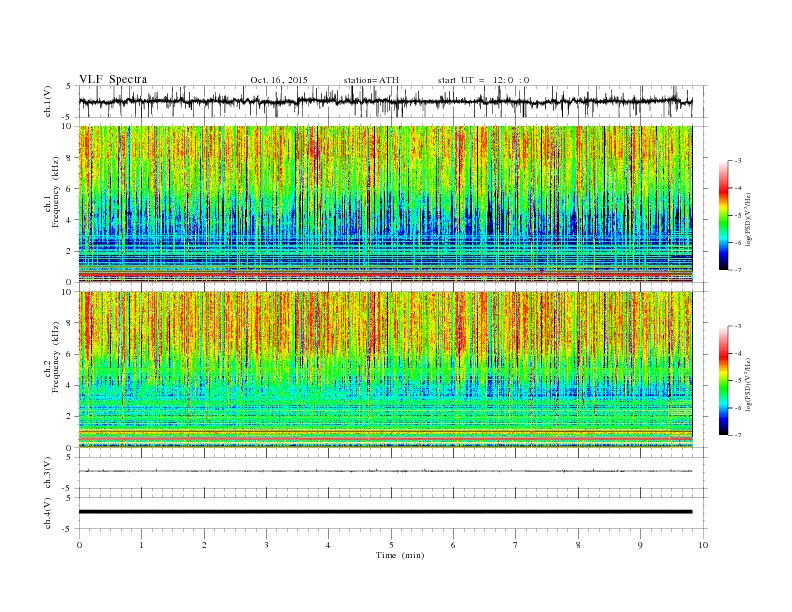Click the "2" kHz tick label on ch.2 frequency axis
792x612 pixels.
(x=69, y=417)
